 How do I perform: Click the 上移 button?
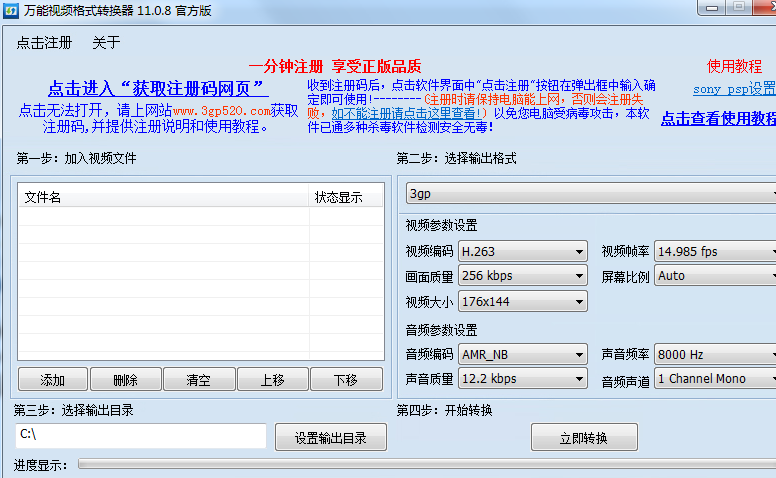pos(272,380)
